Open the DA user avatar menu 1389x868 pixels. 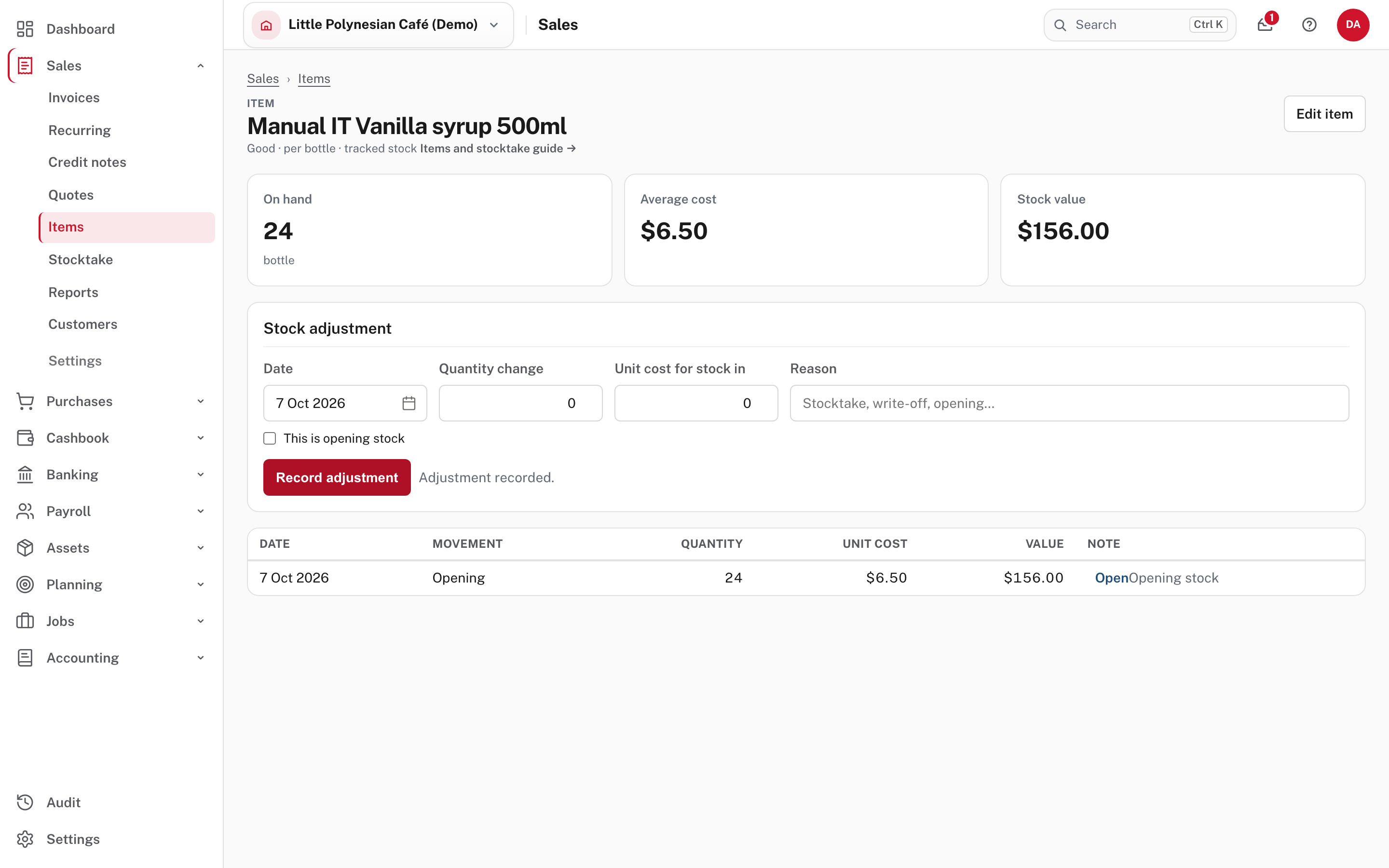1353,25
